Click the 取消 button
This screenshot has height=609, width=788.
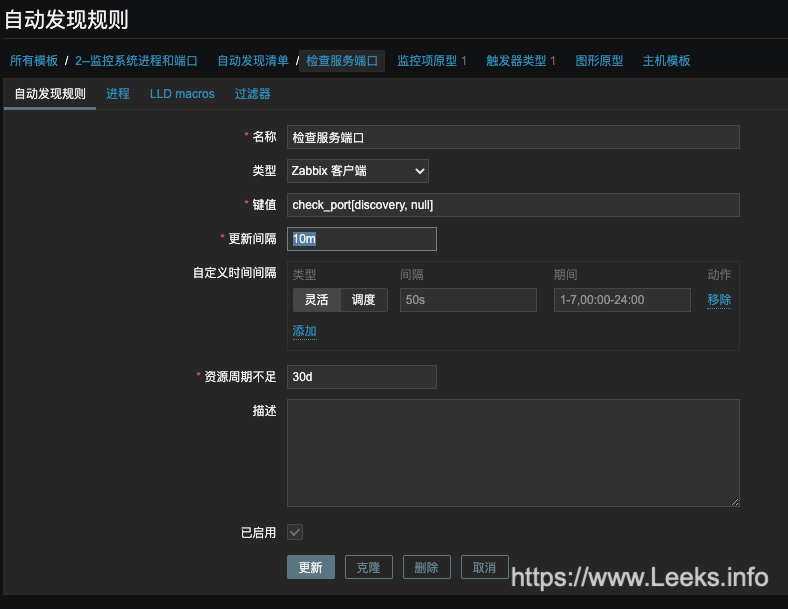point(484,567)
